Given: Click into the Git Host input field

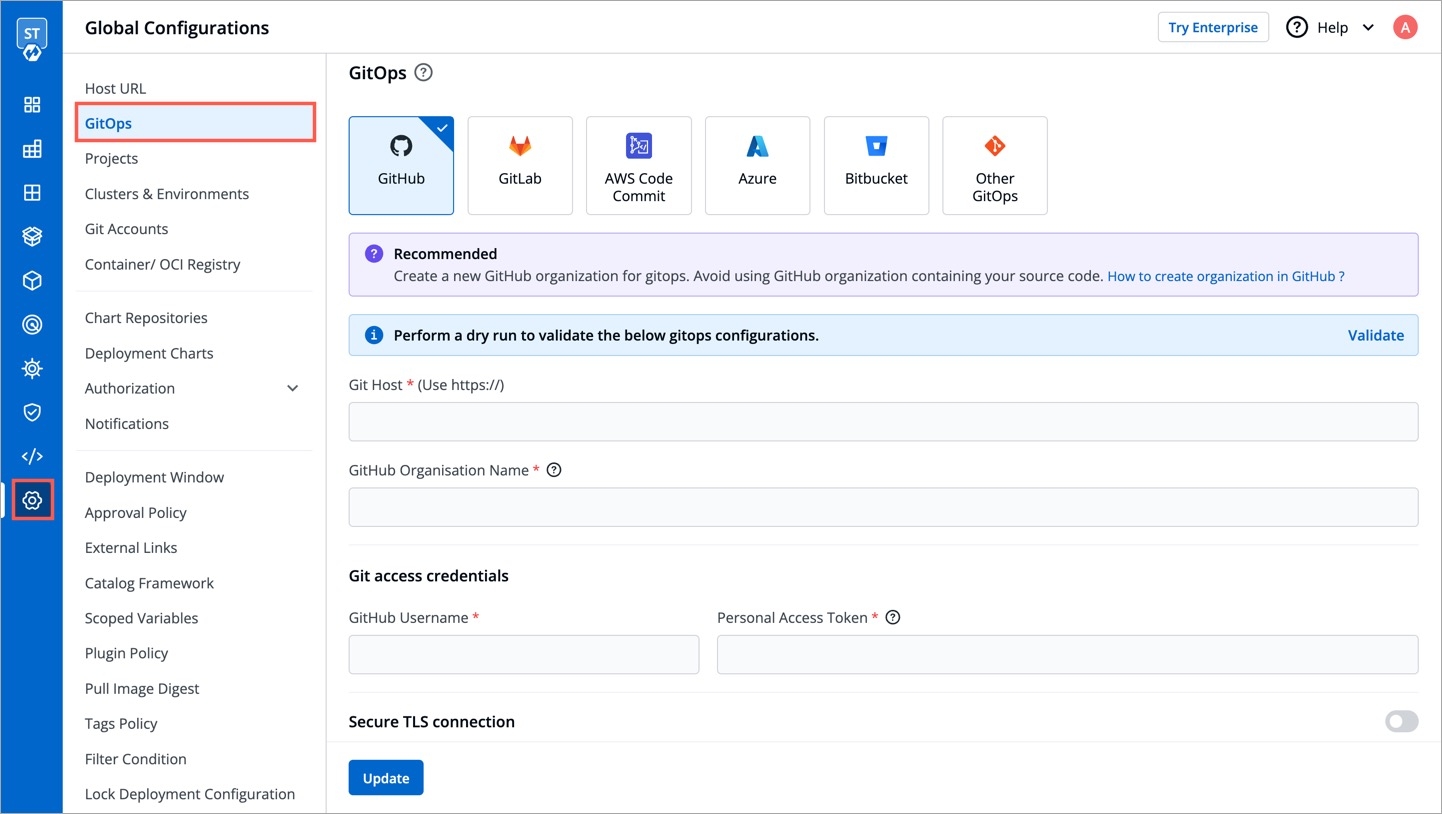Looking at the screenshot, I should [882, 422].
